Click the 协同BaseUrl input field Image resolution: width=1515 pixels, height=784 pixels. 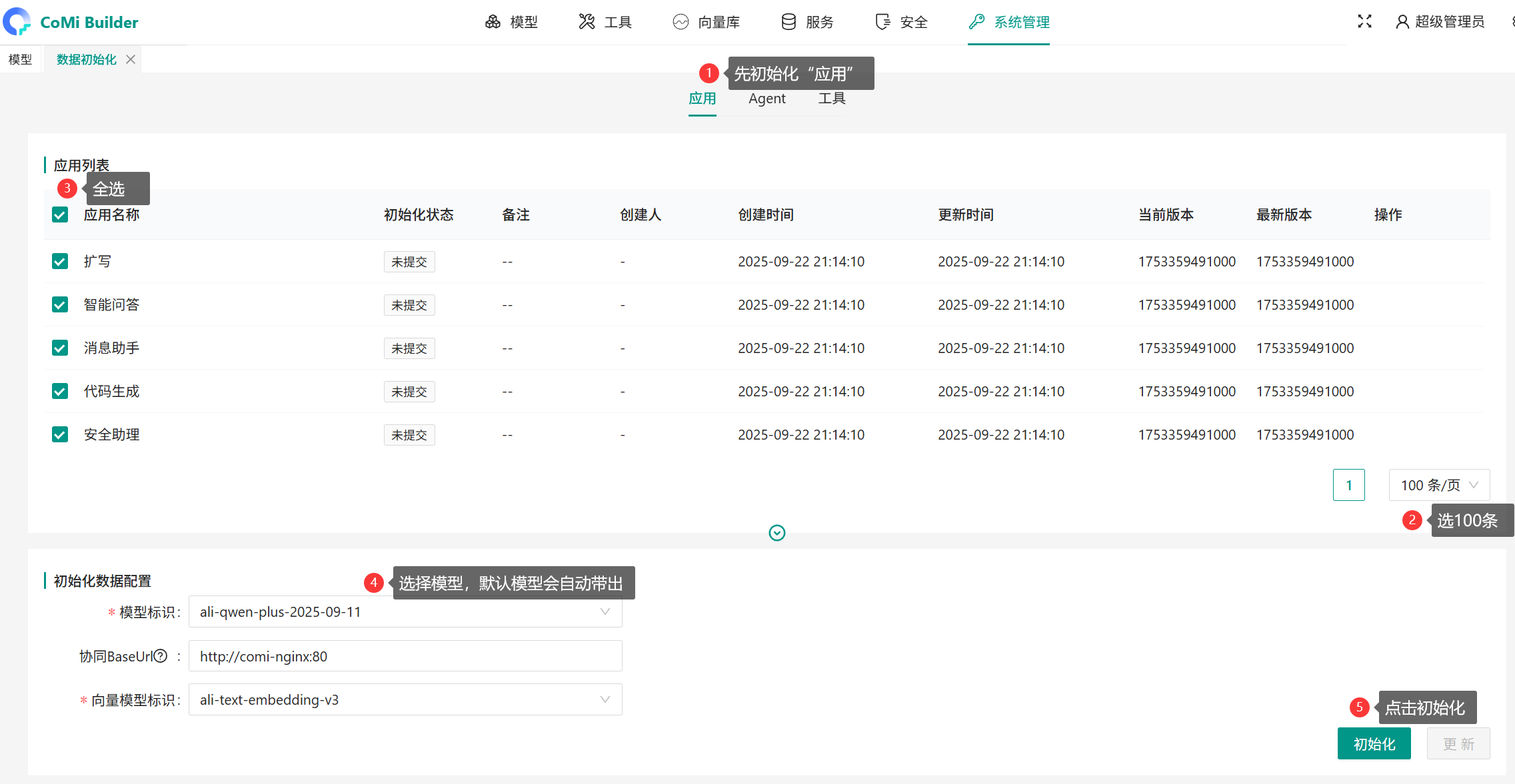[x=405, y=656]
